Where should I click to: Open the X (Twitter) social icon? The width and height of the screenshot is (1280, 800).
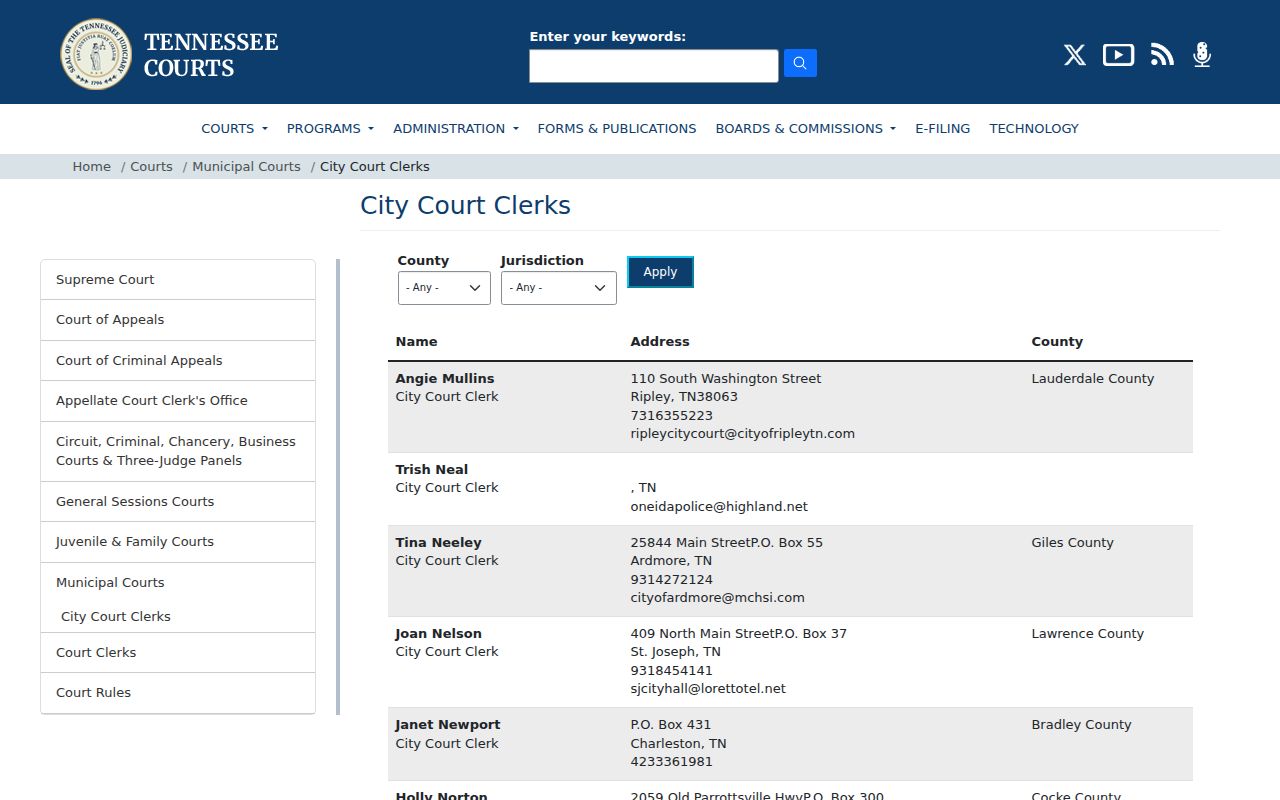[x=1075, y=55]
